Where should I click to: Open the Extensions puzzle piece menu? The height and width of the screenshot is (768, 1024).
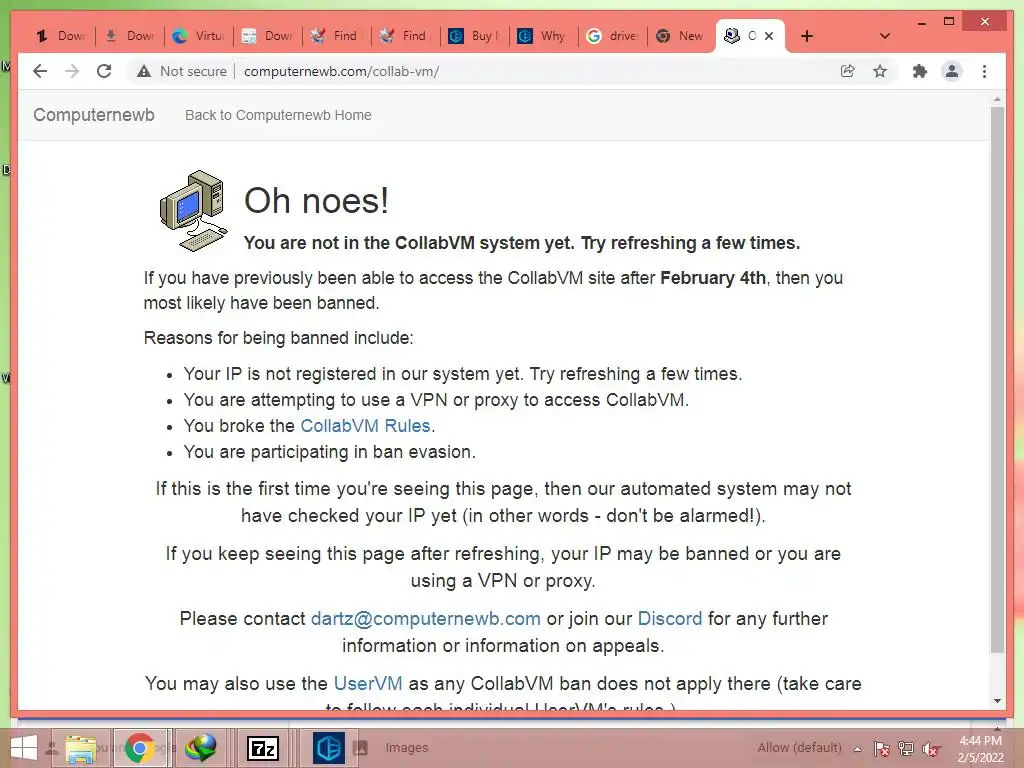coord(920,71)
